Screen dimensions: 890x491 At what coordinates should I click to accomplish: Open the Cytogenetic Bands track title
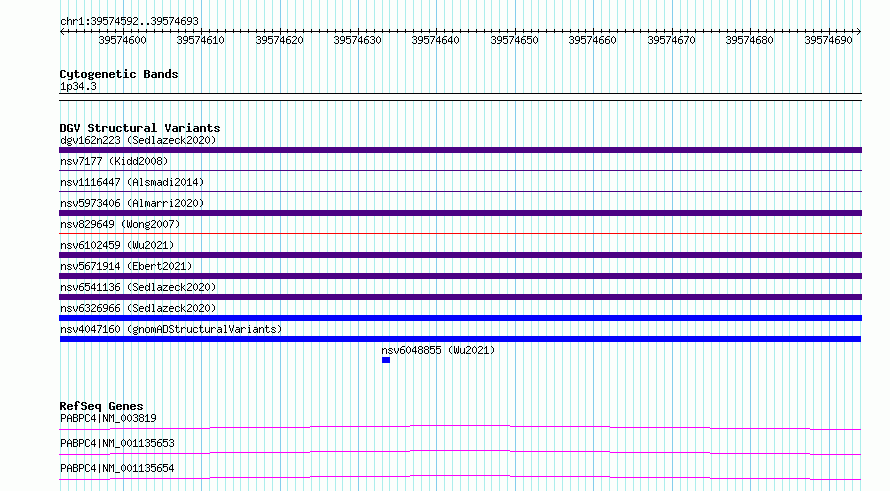pyautogui.click(x=119, y=74)
